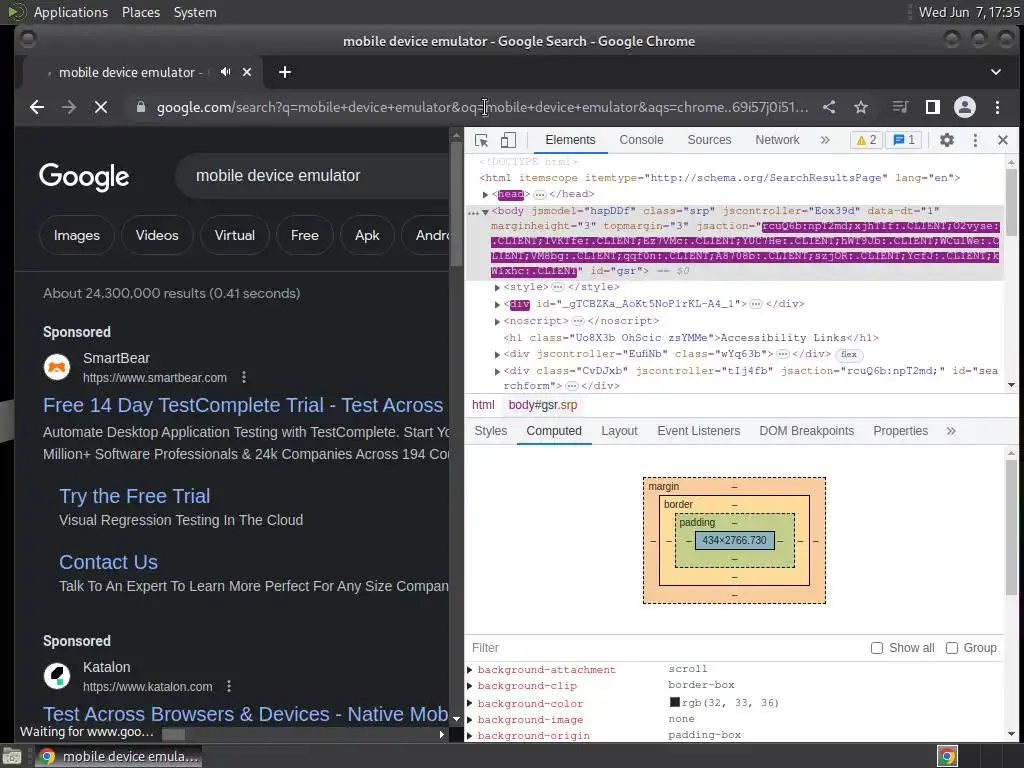Open the Applications menu
This screenshot has height=768, width=1024.
pyautogui.click(x=71, y=12)
